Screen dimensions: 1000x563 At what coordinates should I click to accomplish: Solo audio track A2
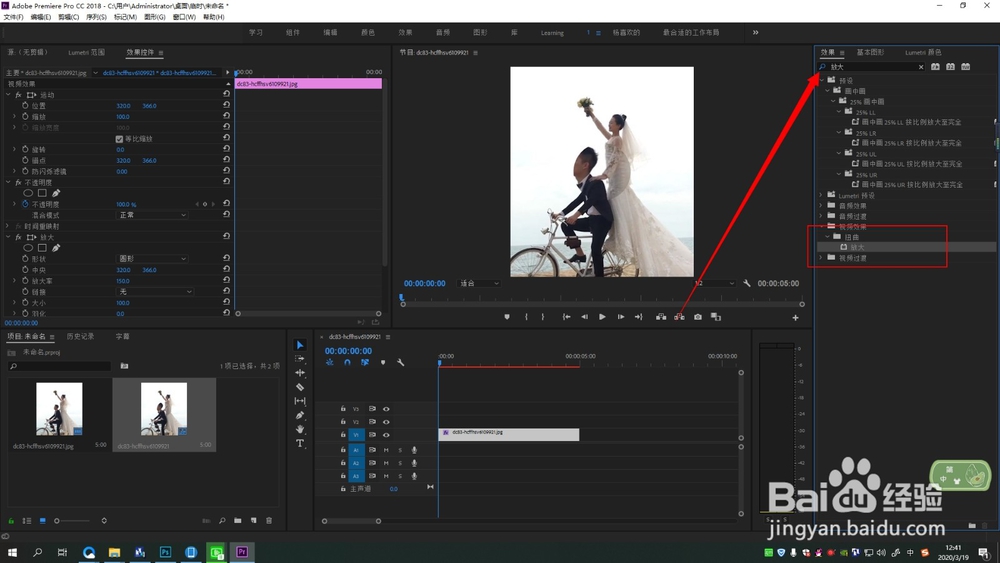click(401, 463)
